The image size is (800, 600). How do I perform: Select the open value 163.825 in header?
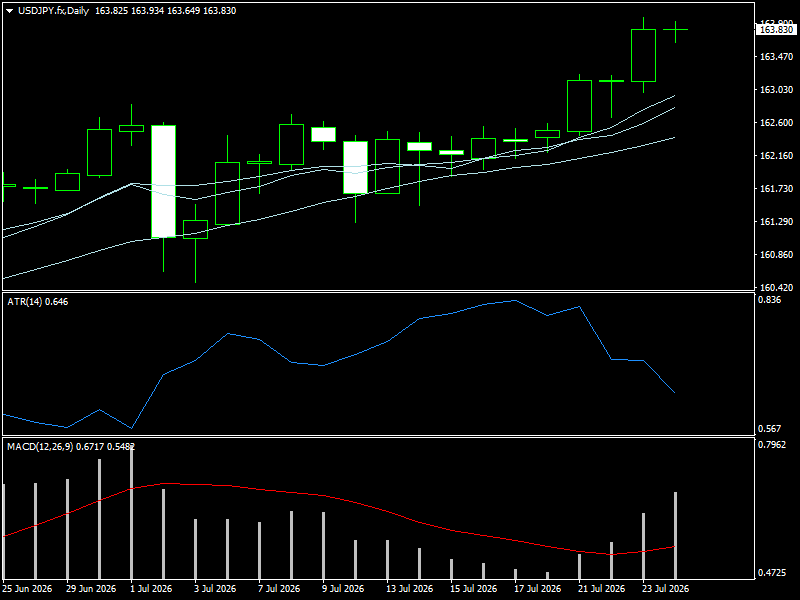(x=111, y=11)
